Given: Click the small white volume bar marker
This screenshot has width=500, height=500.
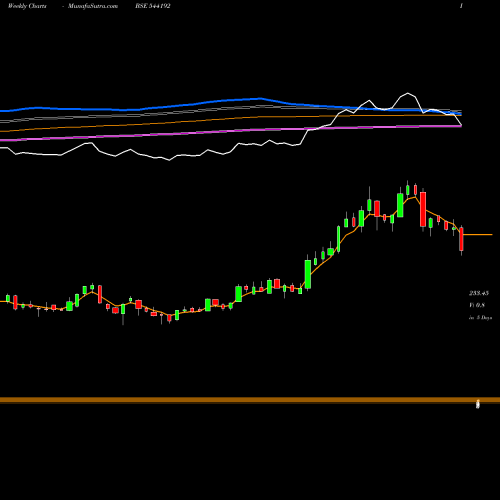Looking at the screenshot, I should 478,404.
